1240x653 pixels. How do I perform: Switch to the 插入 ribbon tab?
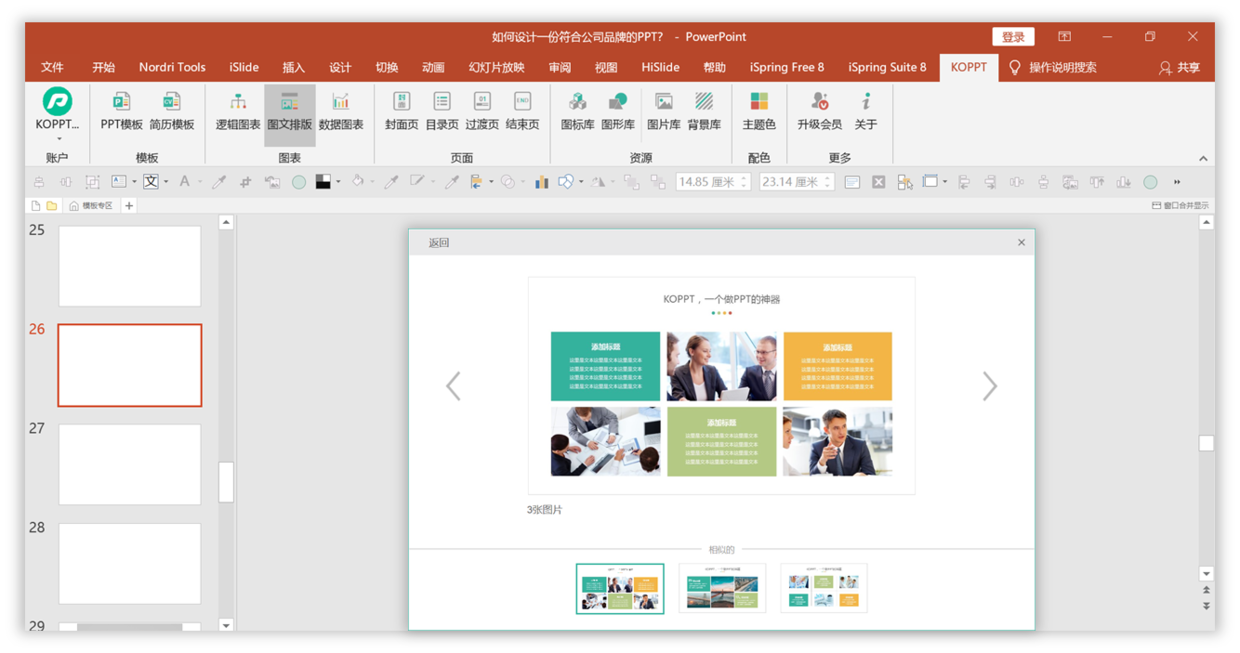pyautogui.click(x=293, y=68)
